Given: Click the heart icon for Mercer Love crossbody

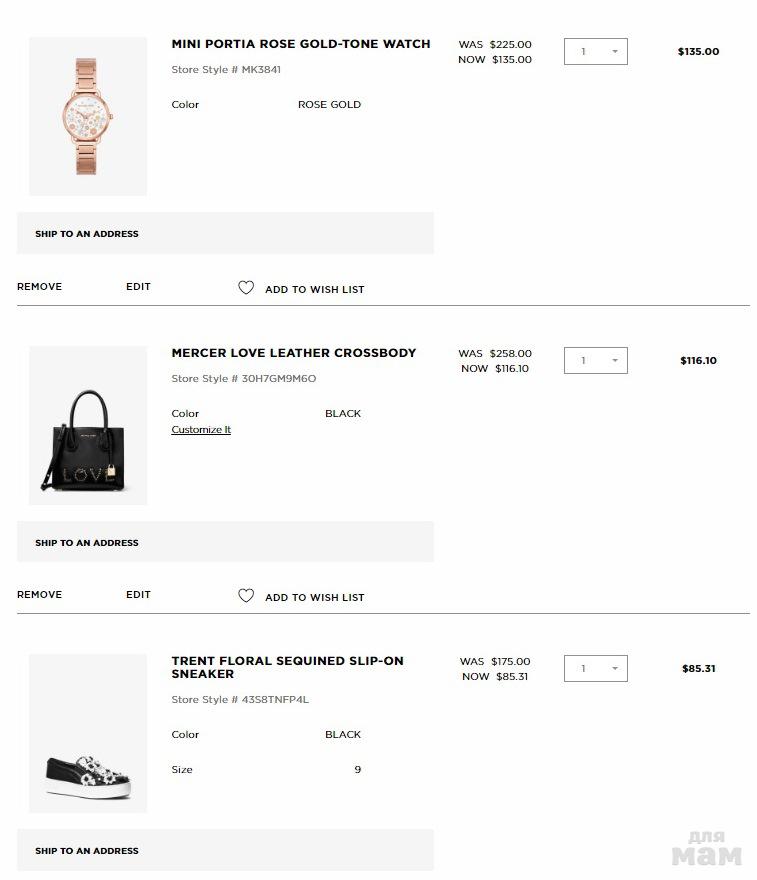Looking at the screenshot, I should pos(246,596).
